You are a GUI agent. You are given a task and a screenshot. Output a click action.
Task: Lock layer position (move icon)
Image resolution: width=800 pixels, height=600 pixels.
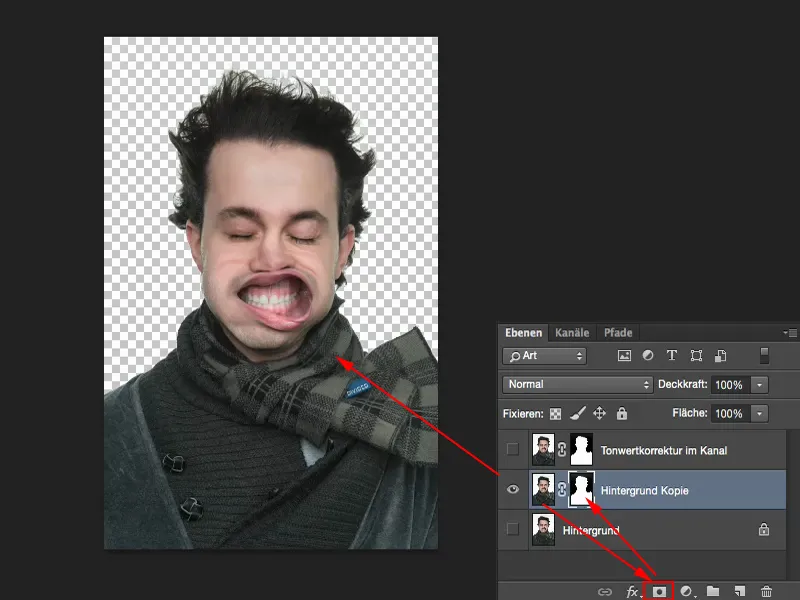(599, 413)
